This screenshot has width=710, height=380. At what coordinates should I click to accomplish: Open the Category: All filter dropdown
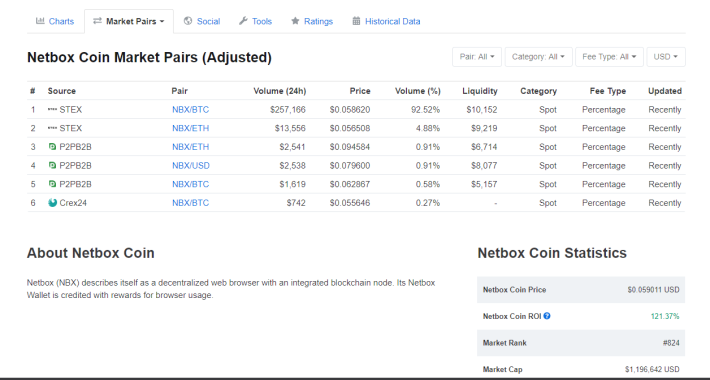538,57
